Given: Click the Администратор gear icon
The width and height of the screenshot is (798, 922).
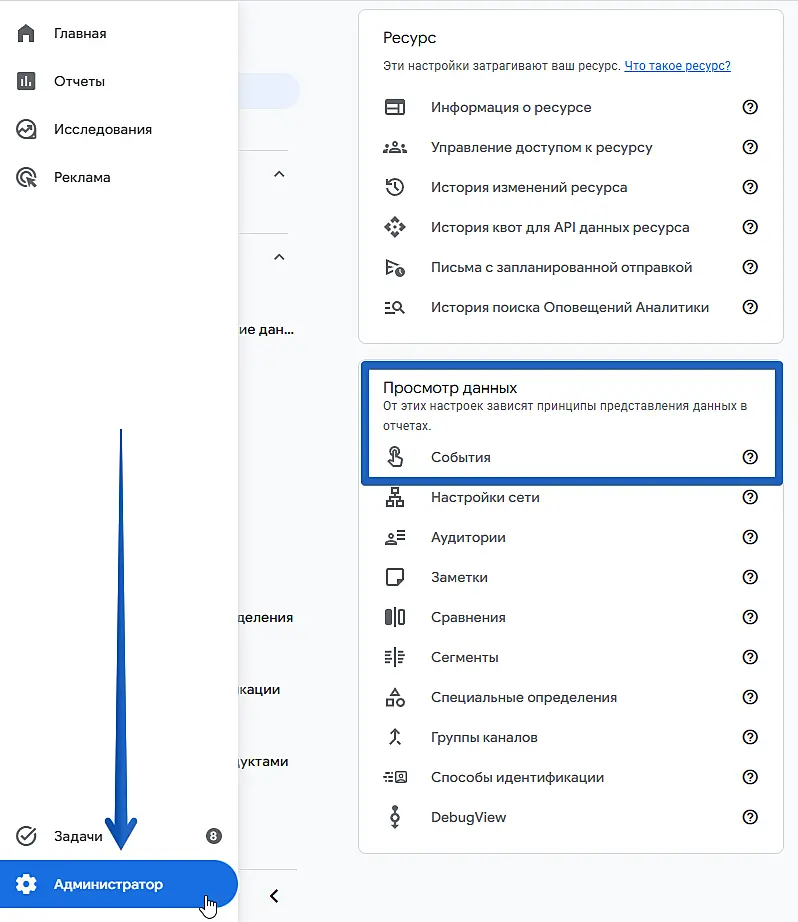Looking at the screenshot, I should coord(26,884).
